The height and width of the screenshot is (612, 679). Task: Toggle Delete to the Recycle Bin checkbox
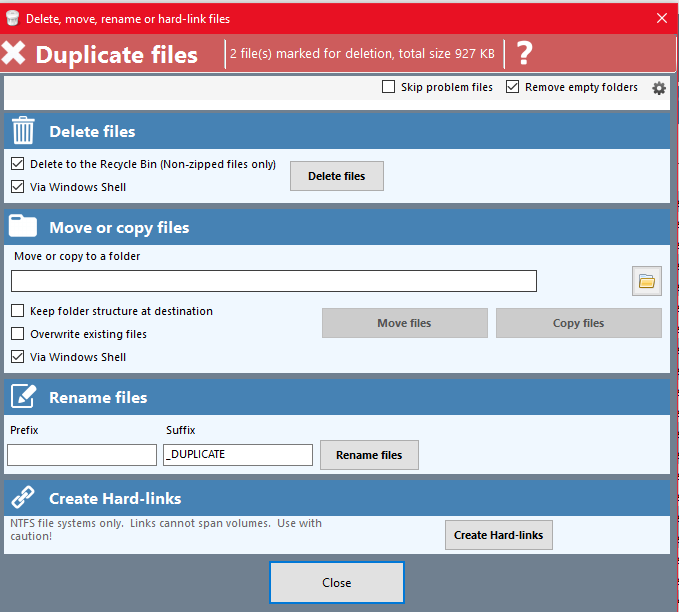point(17,164)
